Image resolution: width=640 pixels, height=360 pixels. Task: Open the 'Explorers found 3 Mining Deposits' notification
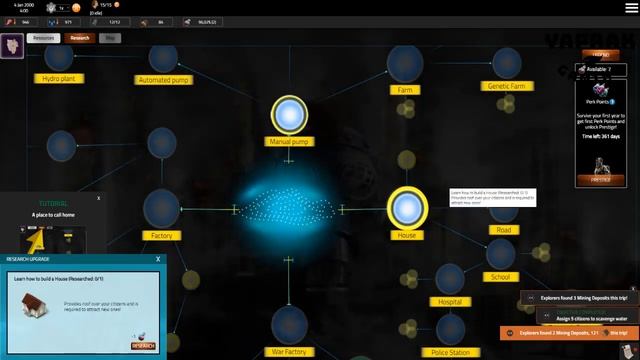(x=579, y=298)
